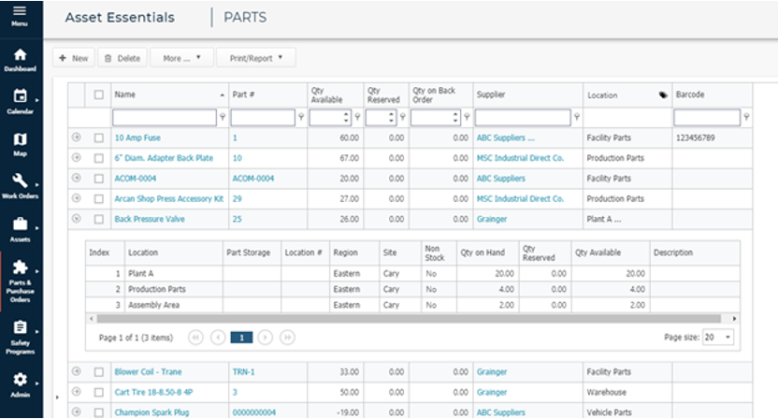Check the 10 Amp Fuse row checkbox
The image size is (778, 419).
click(99, 138)
